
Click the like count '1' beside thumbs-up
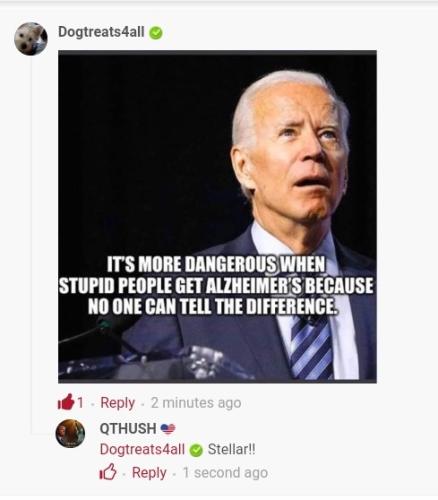point(80,403)
